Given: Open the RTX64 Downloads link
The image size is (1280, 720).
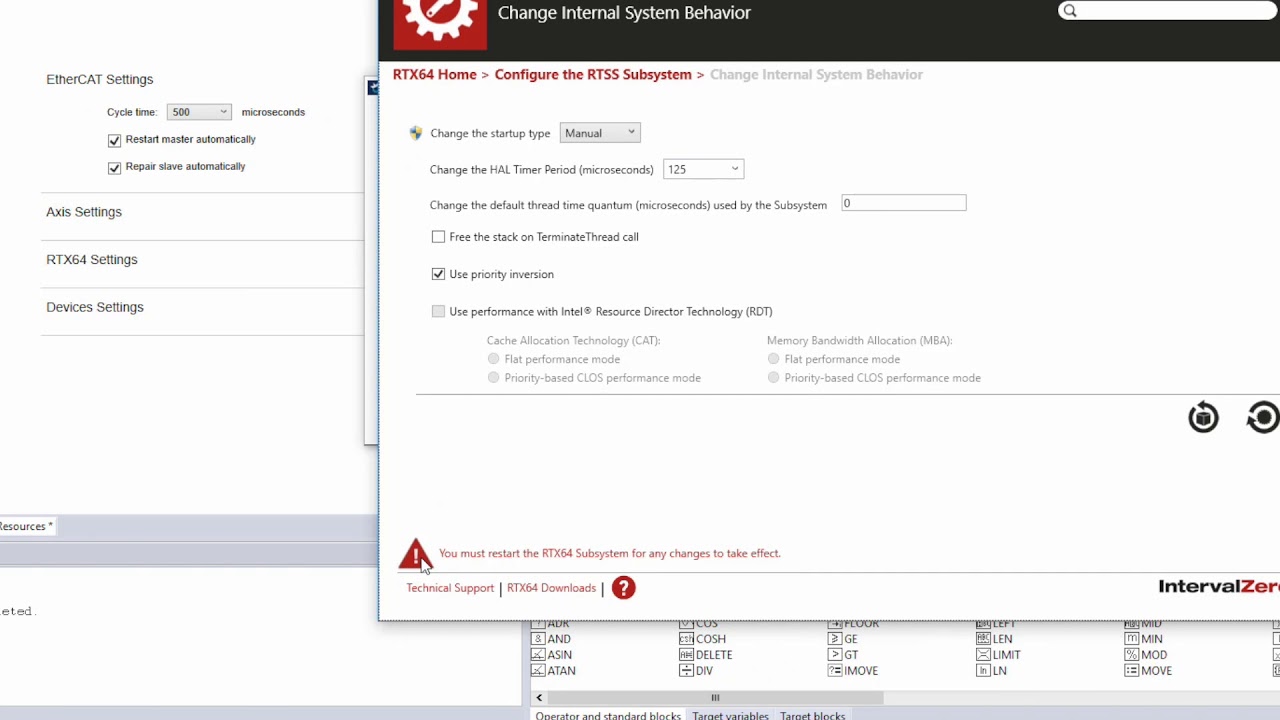Looking at the screenshot, I should pyautogui.click(x=551, y=588).
